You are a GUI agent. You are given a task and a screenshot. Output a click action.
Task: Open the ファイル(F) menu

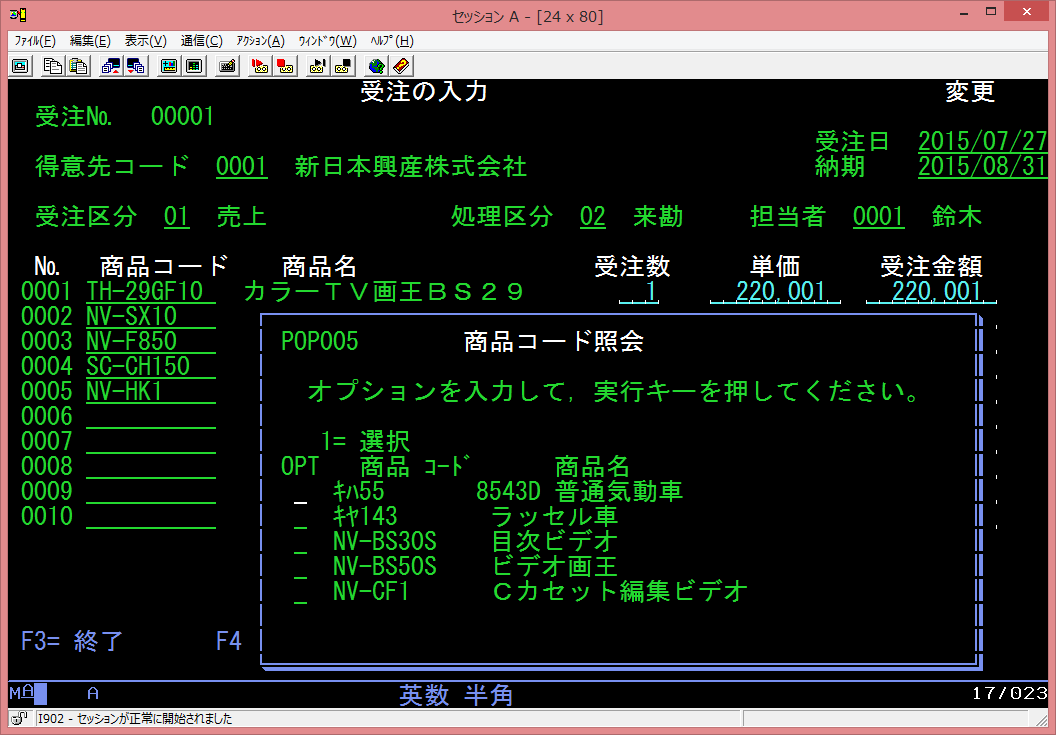click(35, 41)
